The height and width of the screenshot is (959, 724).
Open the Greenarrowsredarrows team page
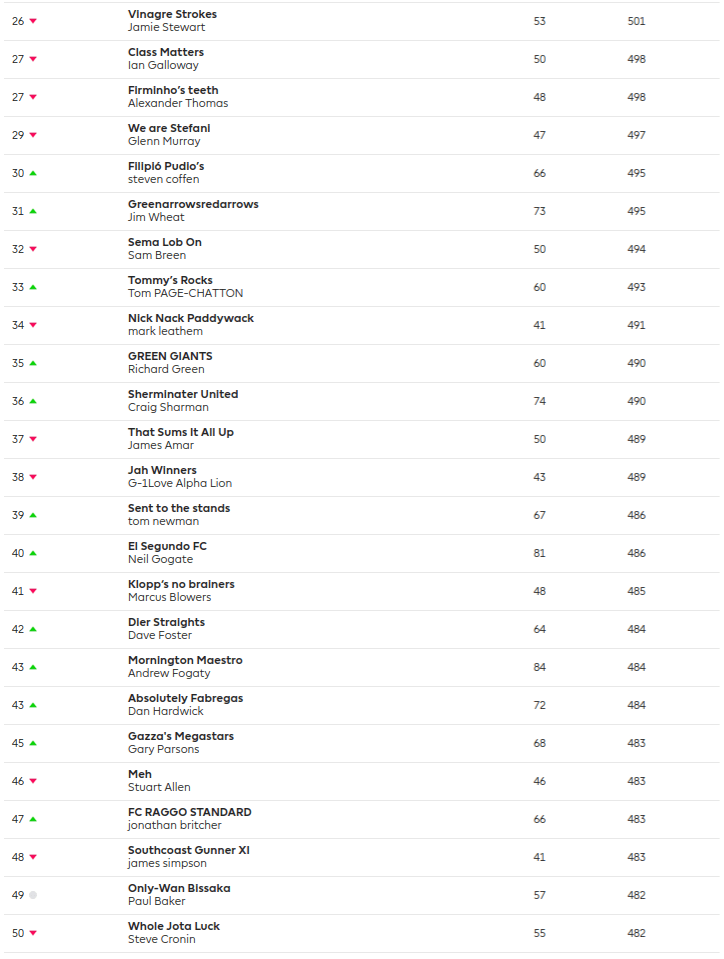pos(193,204)
